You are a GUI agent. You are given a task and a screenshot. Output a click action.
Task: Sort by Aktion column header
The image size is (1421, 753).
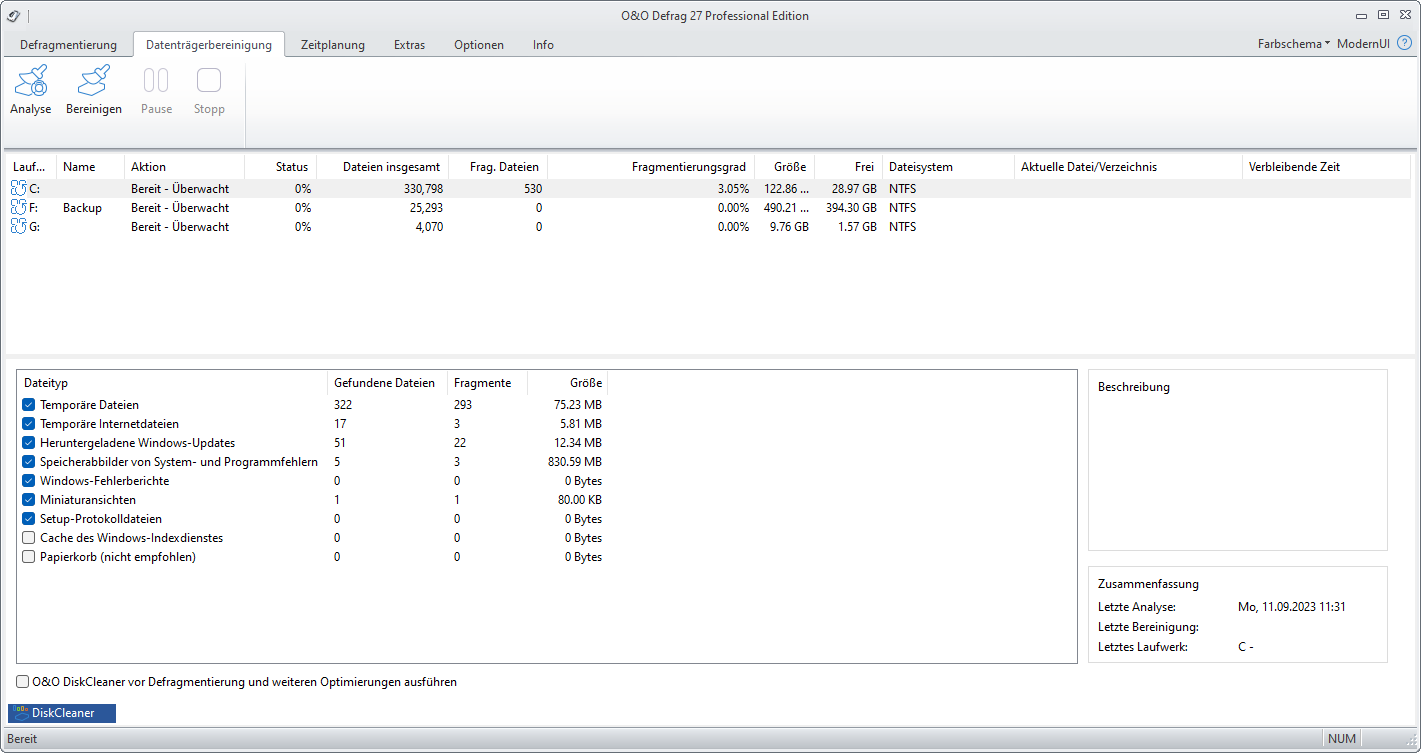[x=184, y=167]
